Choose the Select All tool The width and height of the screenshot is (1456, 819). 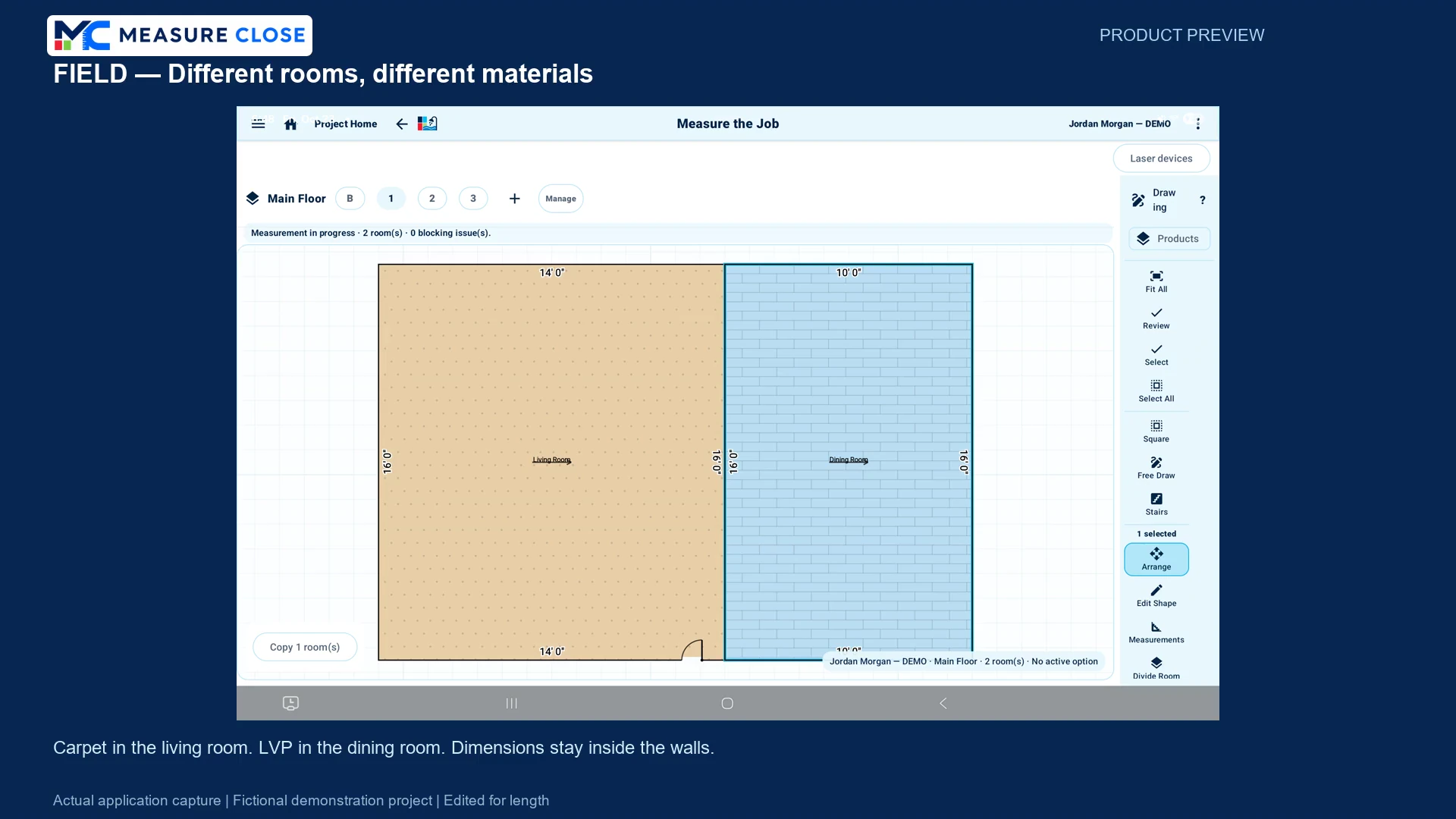tap(1156, 391)
